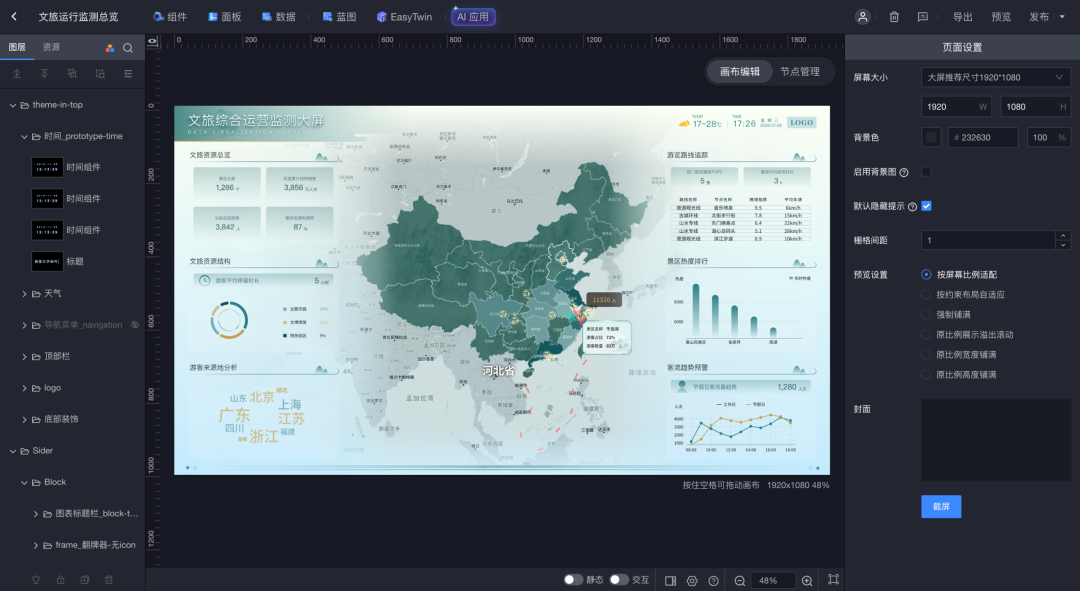Duplicate the layer with the copy icon
1080x591 pixels.
(85, 580)
